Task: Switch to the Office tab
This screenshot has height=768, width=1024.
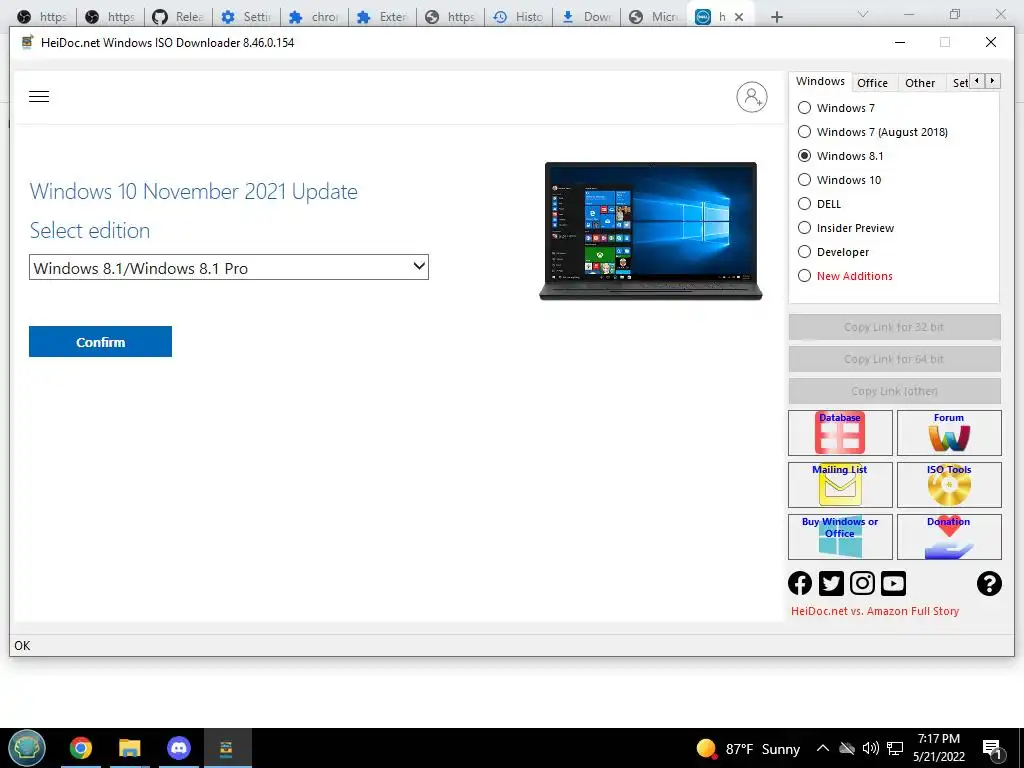Action: pos(872,83)
